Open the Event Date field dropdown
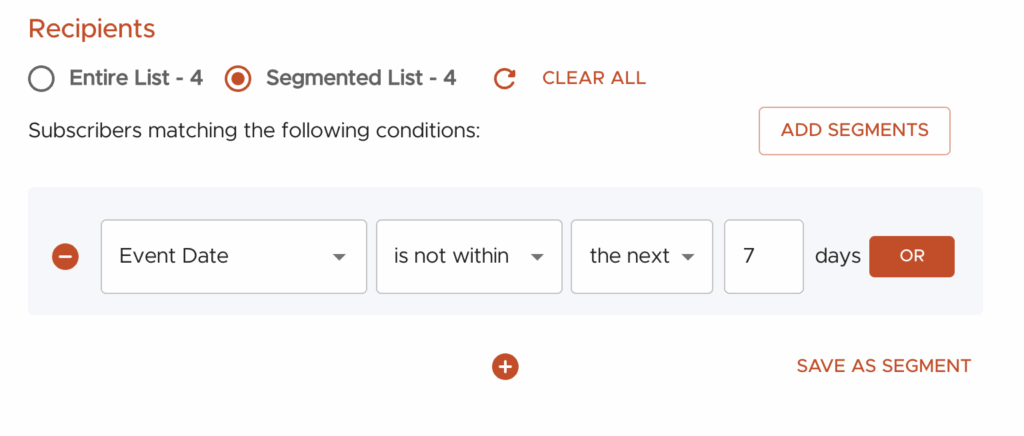The width and height of the screenshot is (1024, 436). click(x=233, y=257)
